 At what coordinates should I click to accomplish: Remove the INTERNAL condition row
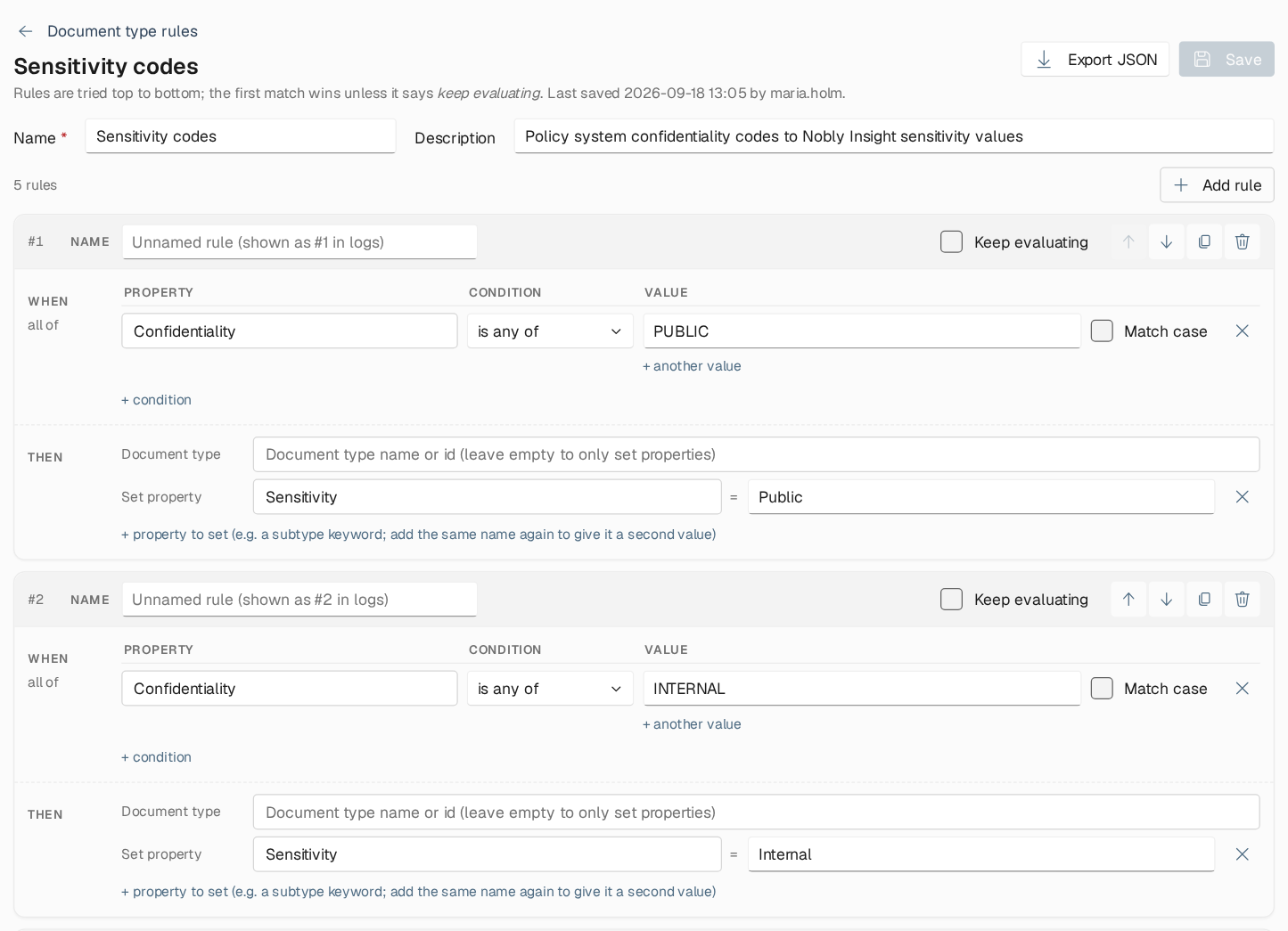click(x=1243, y=689)
